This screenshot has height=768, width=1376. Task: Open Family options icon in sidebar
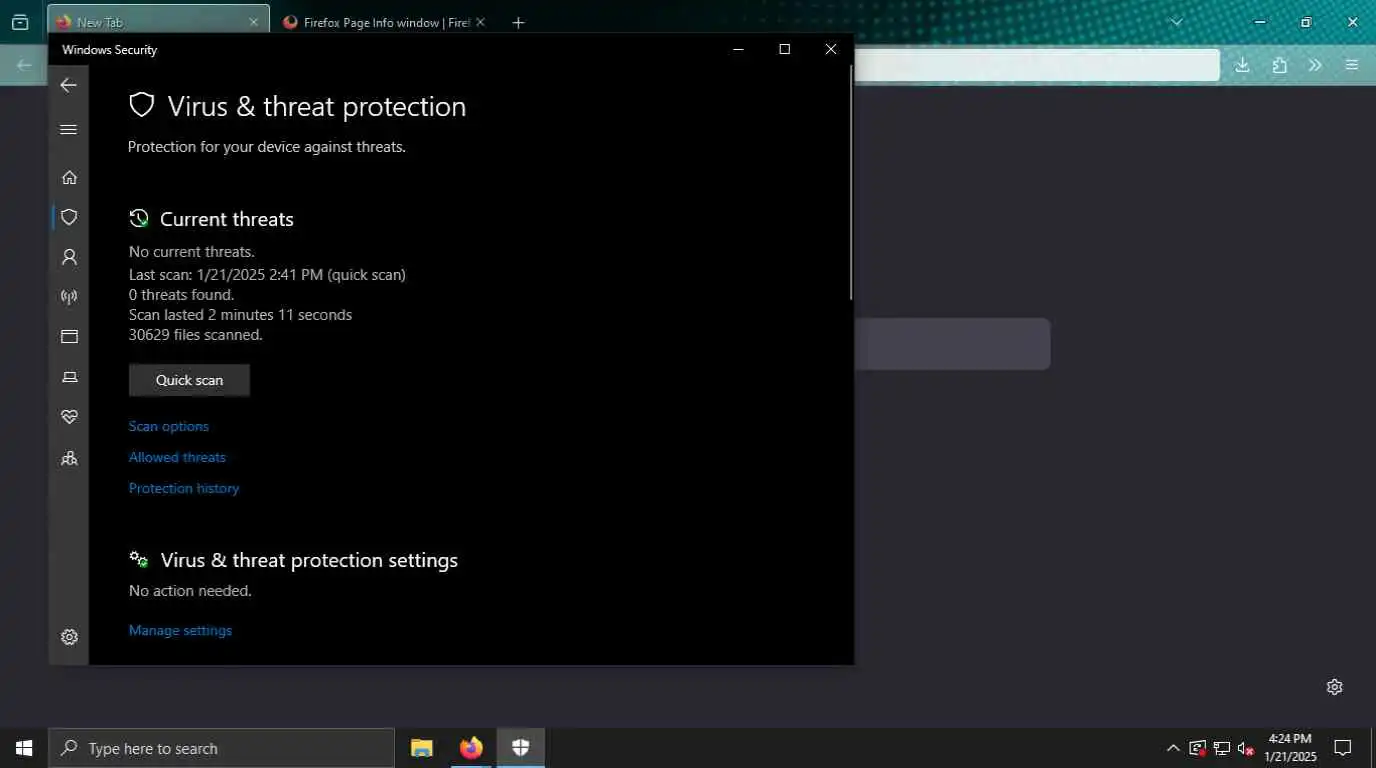(69, 458)
